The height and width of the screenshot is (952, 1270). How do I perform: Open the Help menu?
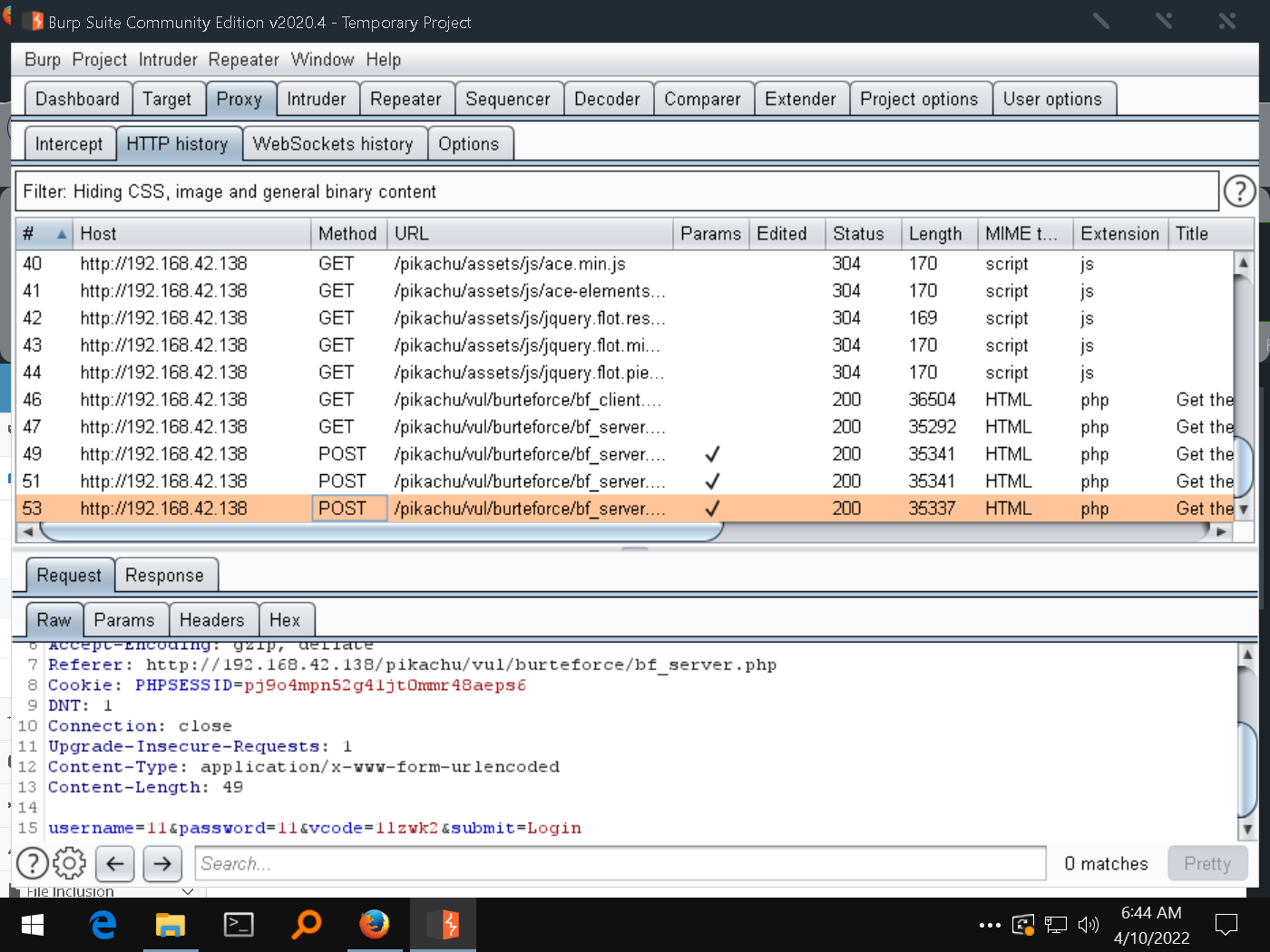coord(384,60)
